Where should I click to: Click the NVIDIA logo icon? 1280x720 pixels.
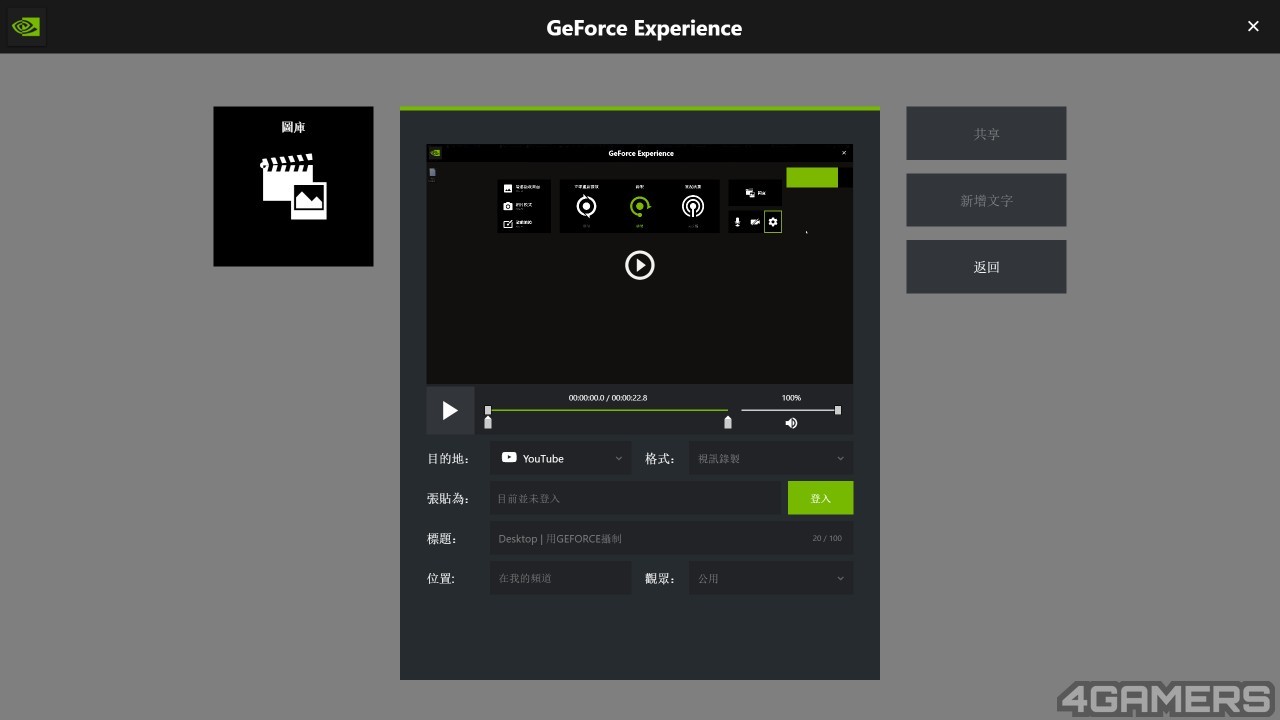pos(25,27)
